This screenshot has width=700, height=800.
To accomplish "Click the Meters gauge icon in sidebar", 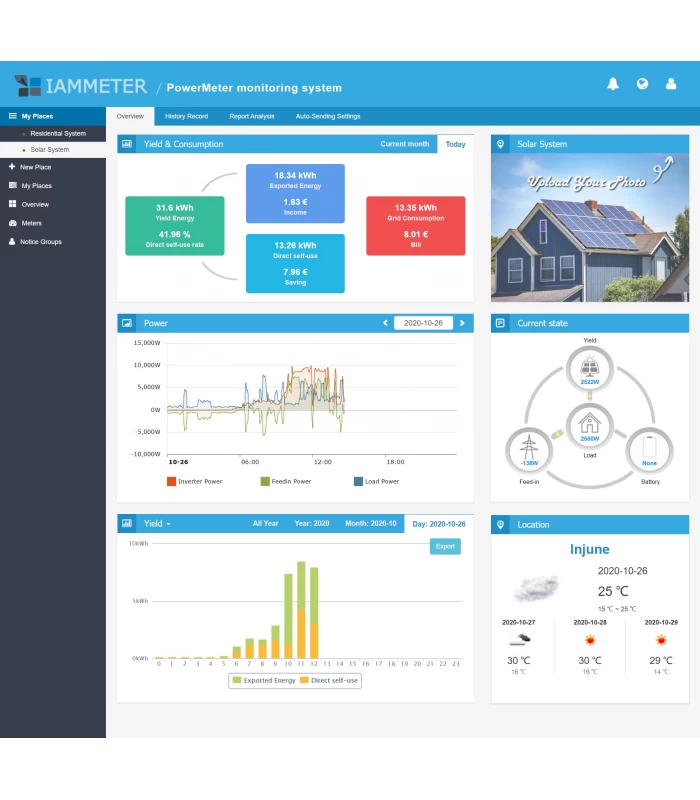I will 13,223.
